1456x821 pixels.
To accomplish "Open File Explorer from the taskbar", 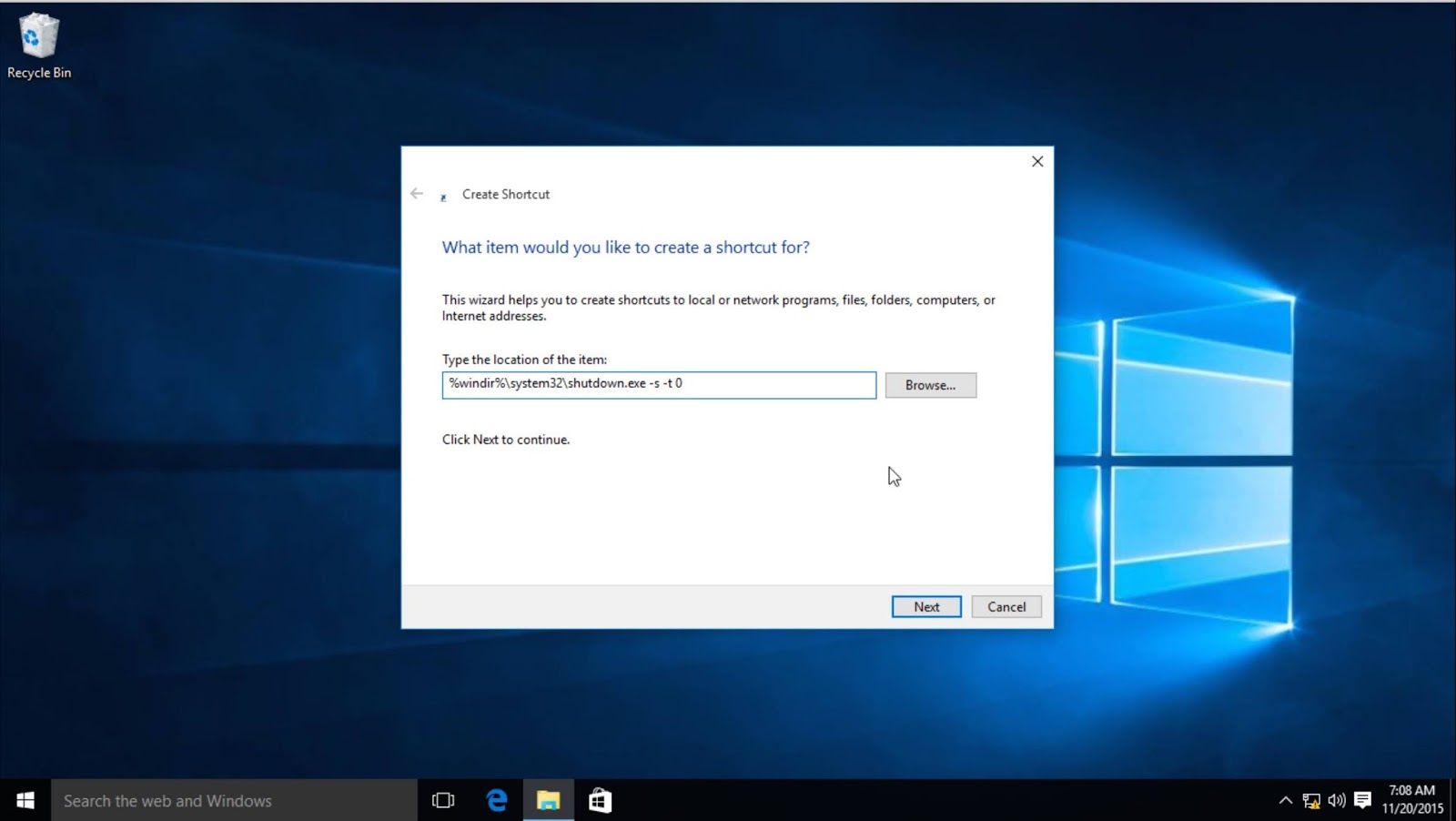I will click(548, 800).
